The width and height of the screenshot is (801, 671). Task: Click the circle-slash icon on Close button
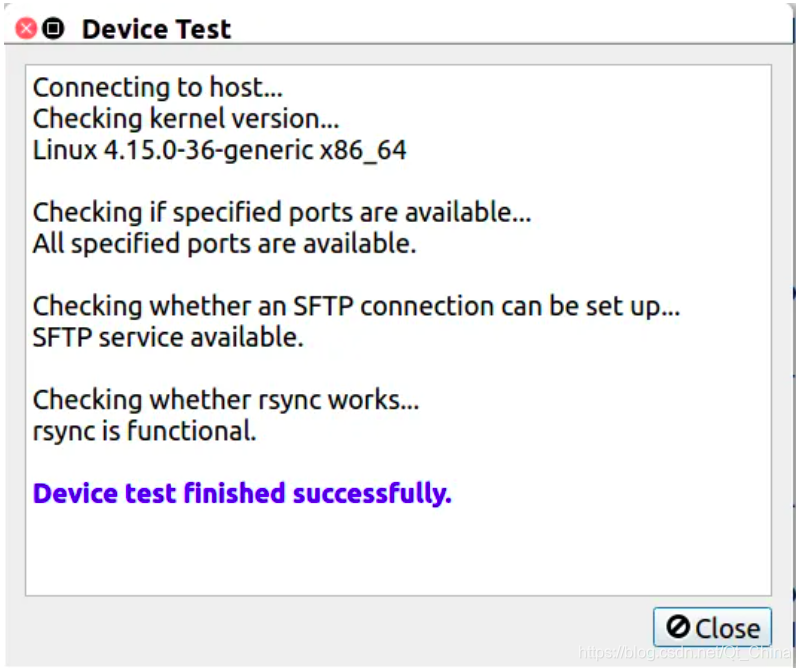[x=678, y=628]
